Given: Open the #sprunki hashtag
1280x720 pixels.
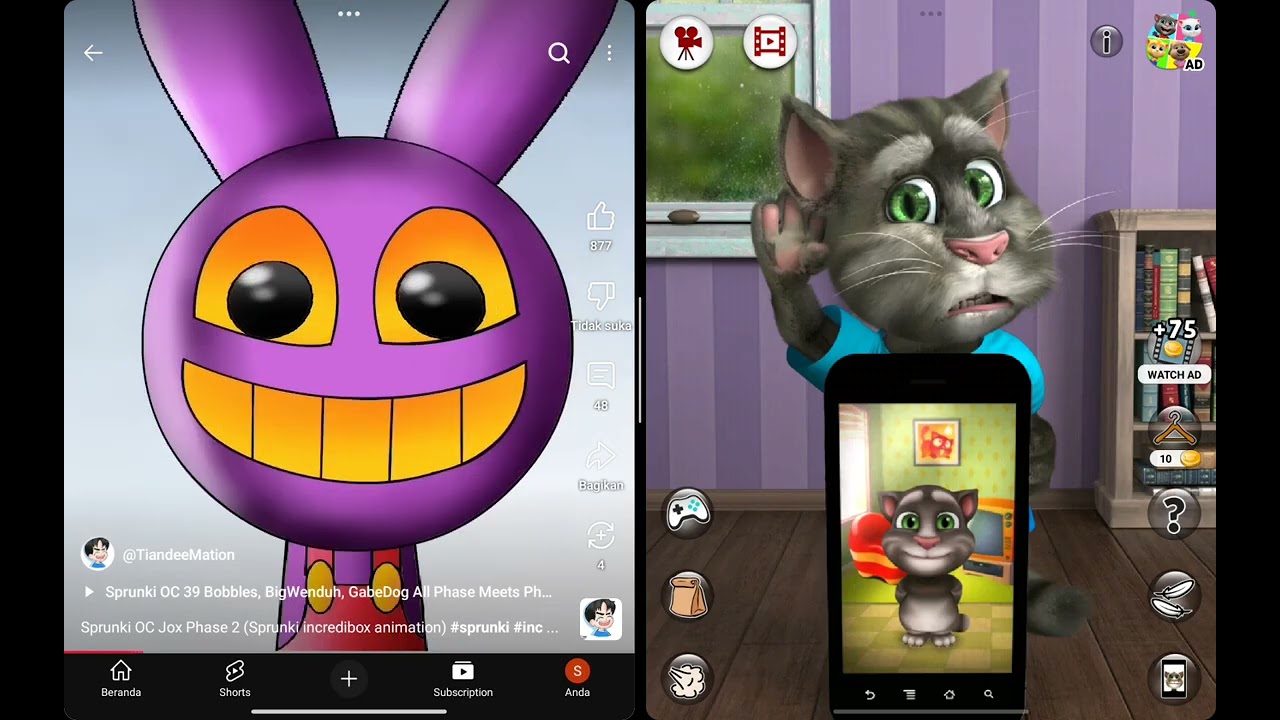Looking at the screenshot, I should pos(480,628).
